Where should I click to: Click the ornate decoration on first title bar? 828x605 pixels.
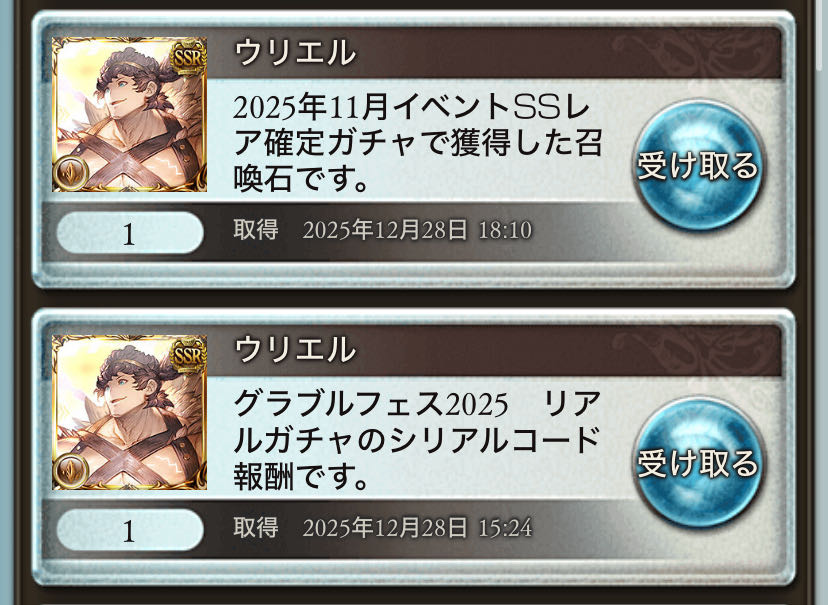coord(696,52)
